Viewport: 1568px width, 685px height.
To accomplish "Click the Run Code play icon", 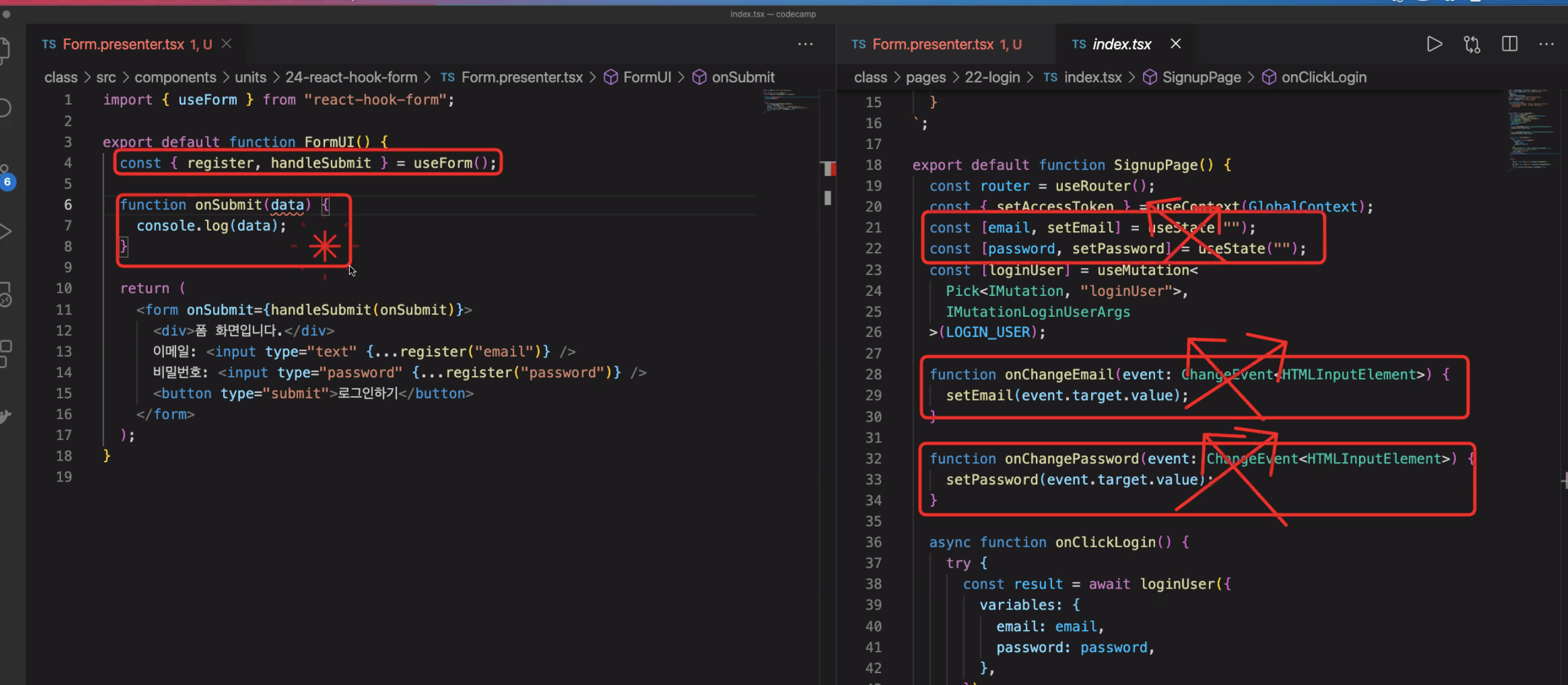I will pyautogui.click(x=1434, y=44).
